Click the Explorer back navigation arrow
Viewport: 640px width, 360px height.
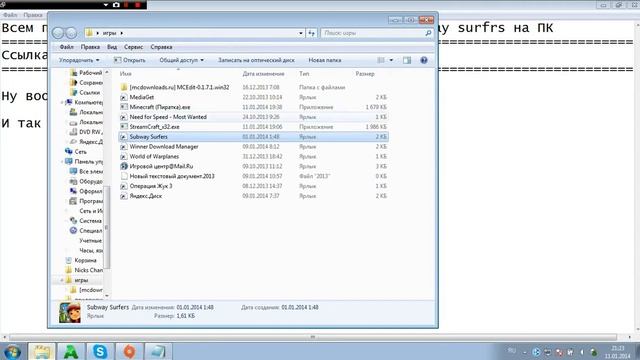click(58, 33)
